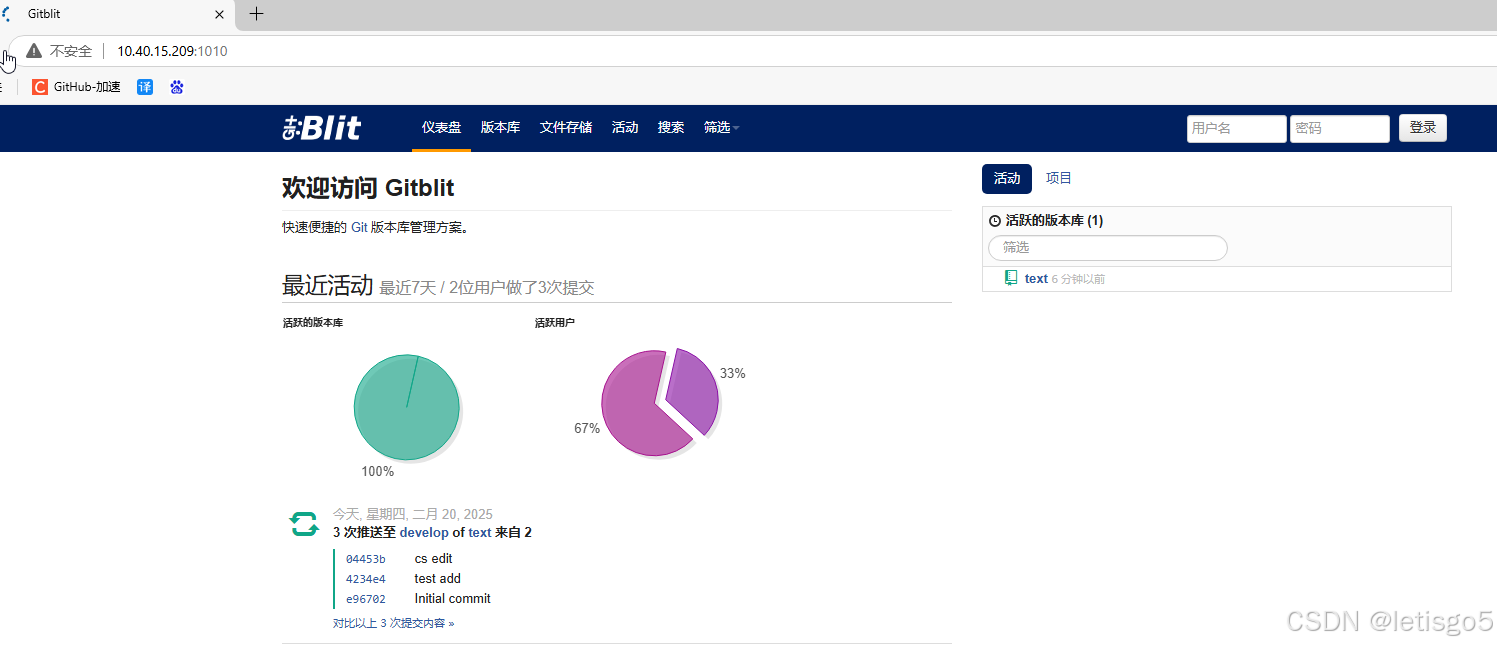1497x647 pixels.
Task: Click the insecure-site warning triangle icon
Action: point(34,51)
